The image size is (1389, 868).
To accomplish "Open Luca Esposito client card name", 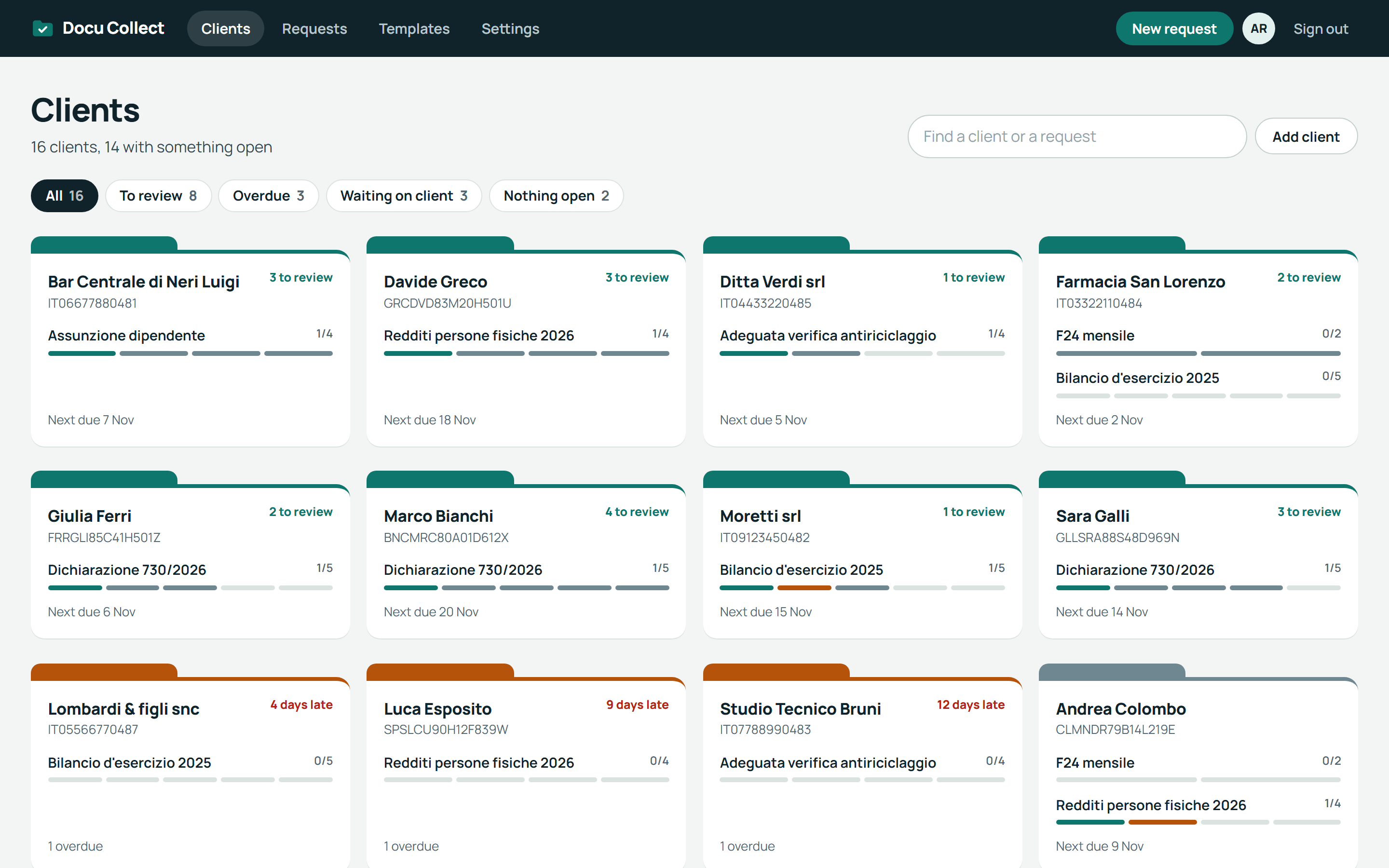I will pos(437,708).
